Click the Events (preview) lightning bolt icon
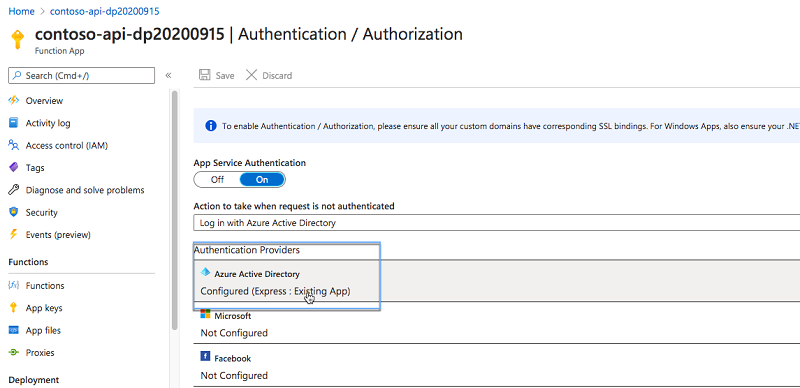The width and height of the screenshot is (800, 388). point(13,235)
